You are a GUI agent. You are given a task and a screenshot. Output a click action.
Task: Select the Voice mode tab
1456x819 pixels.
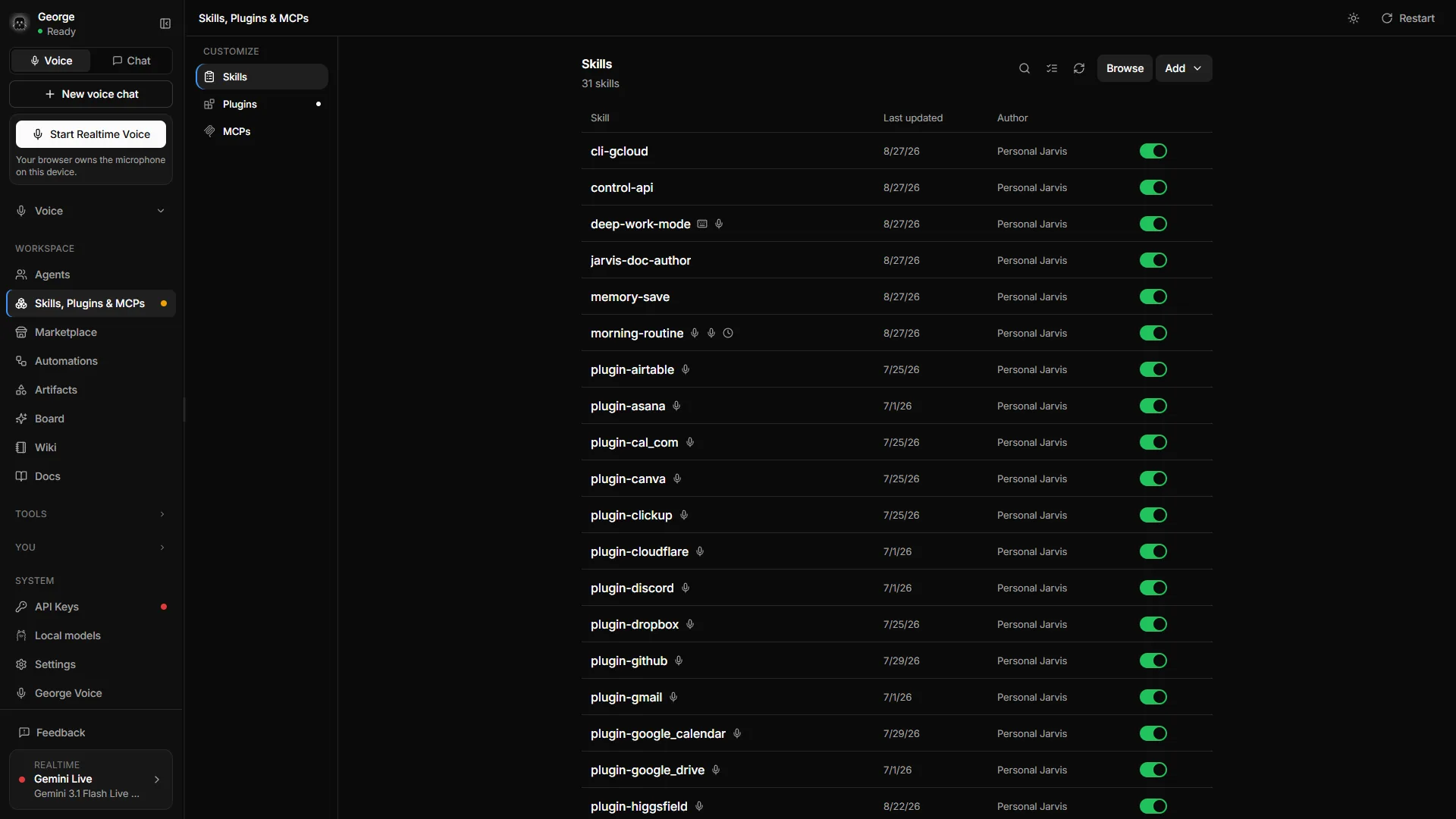51,61
